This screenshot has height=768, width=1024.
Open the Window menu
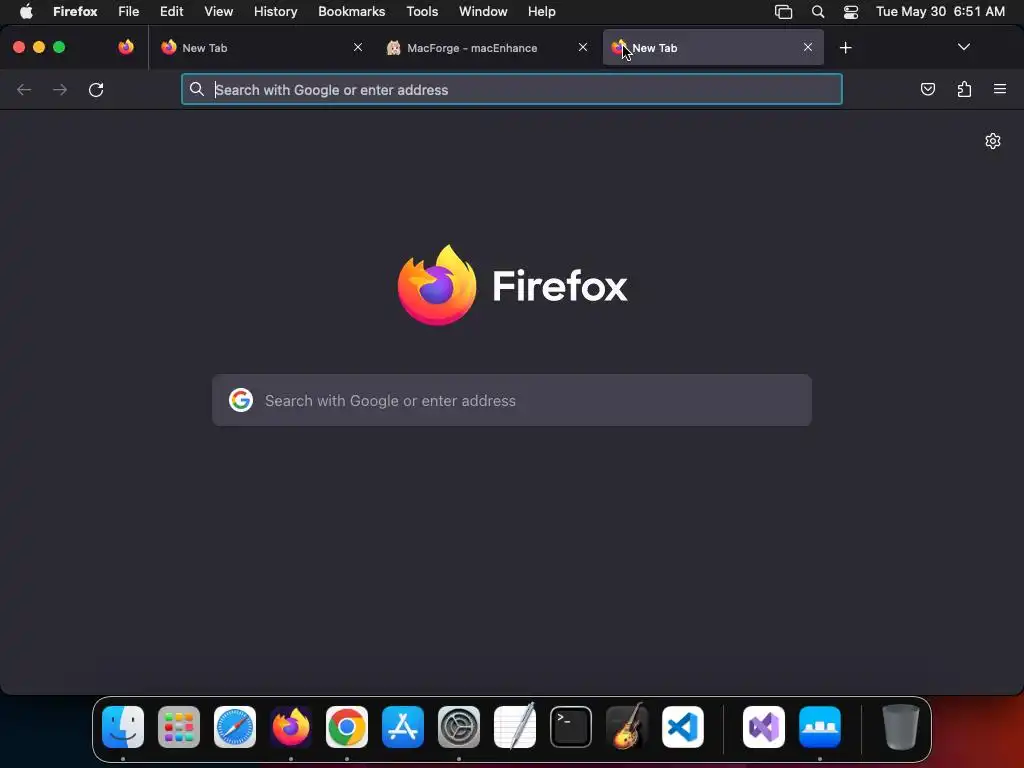click(483, 11)
